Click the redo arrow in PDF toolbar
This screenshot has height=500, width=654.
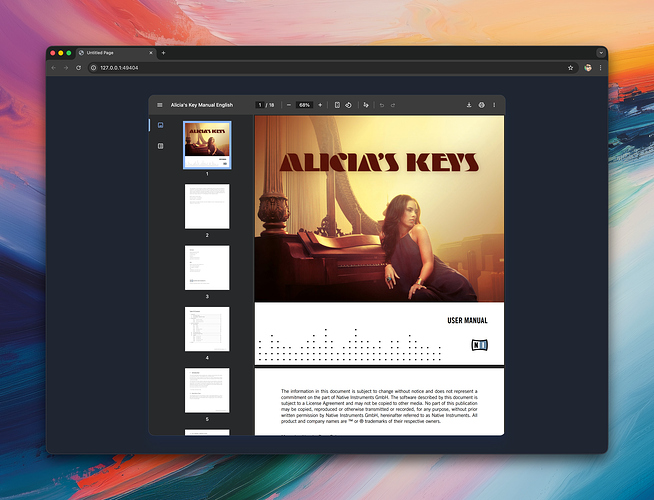[393, 105]
